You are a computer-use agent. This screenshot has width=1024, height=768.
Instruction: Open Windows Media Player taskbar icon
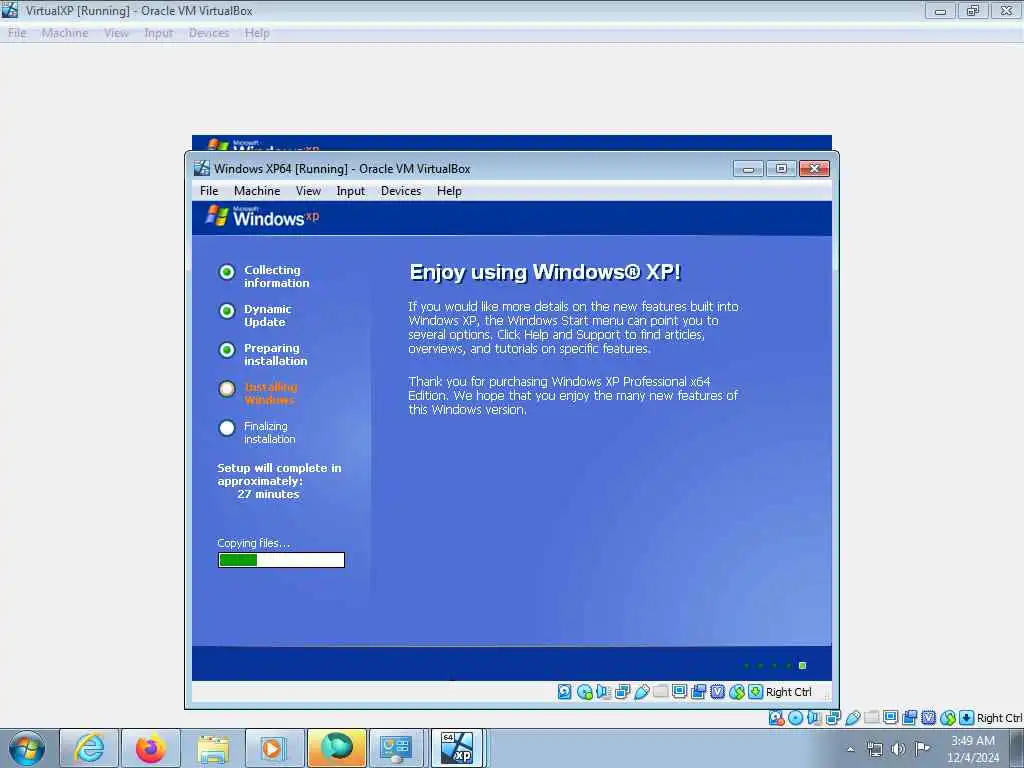pyautogui.click(x=274, y=748)
